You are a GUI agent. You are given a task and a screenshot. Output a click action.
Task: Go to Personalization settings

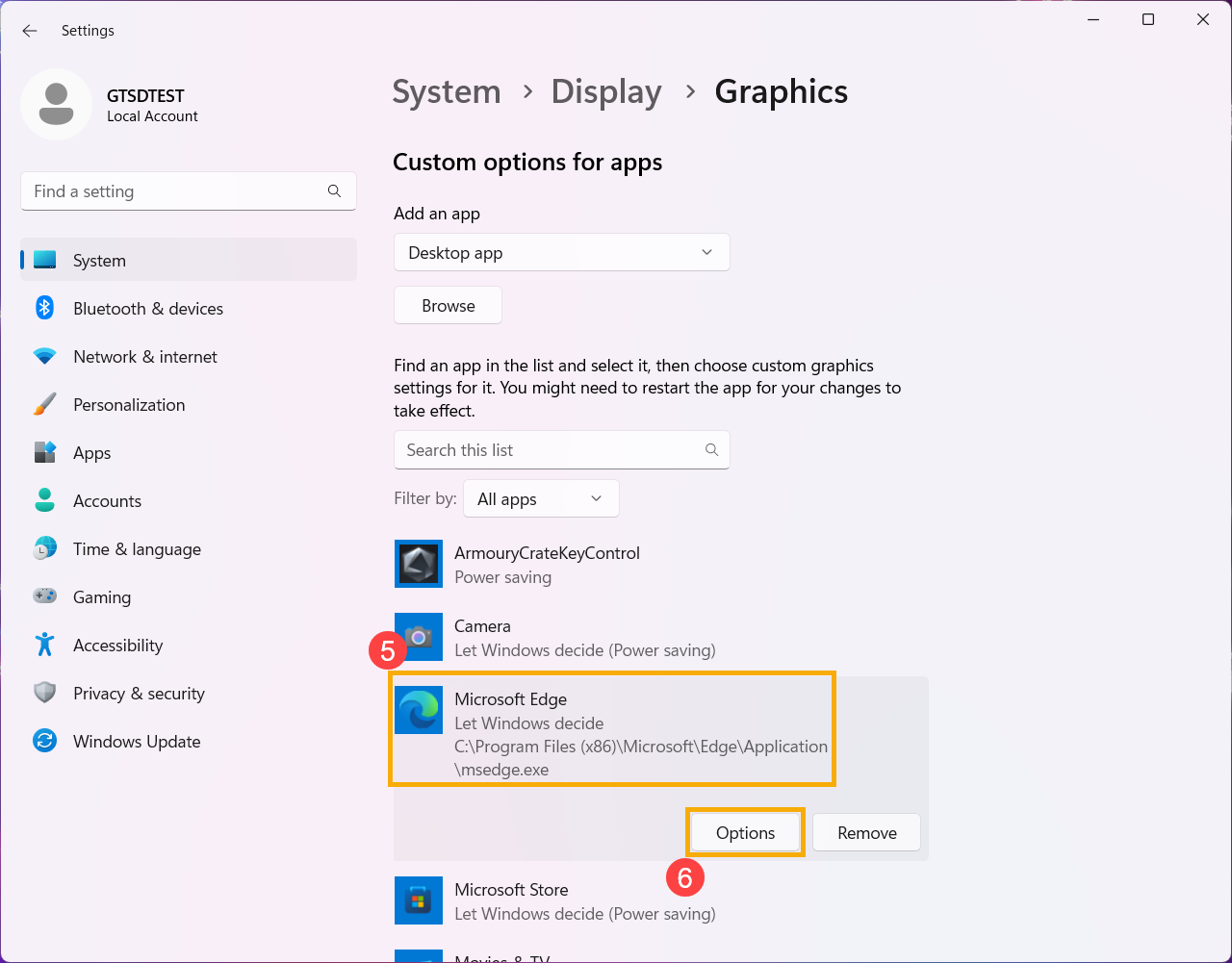pos(129,405)
